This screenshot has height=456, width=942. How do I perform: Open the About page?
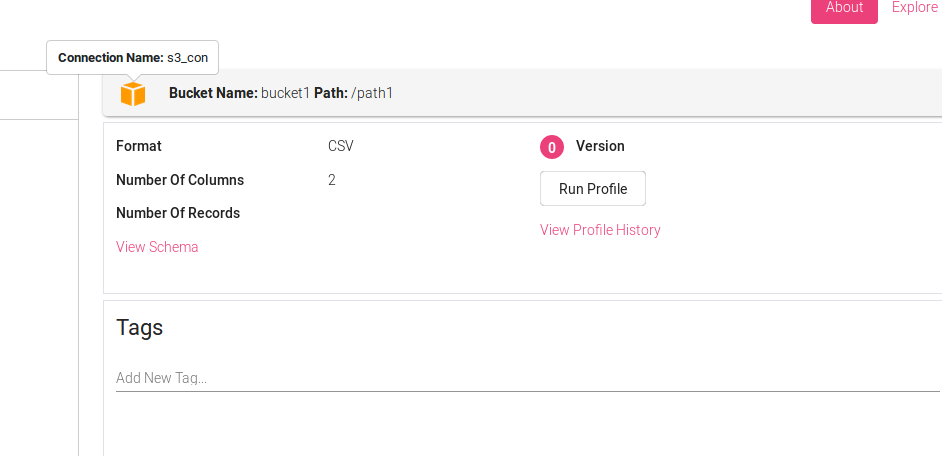pyautogui.click(x=844, y=8)
